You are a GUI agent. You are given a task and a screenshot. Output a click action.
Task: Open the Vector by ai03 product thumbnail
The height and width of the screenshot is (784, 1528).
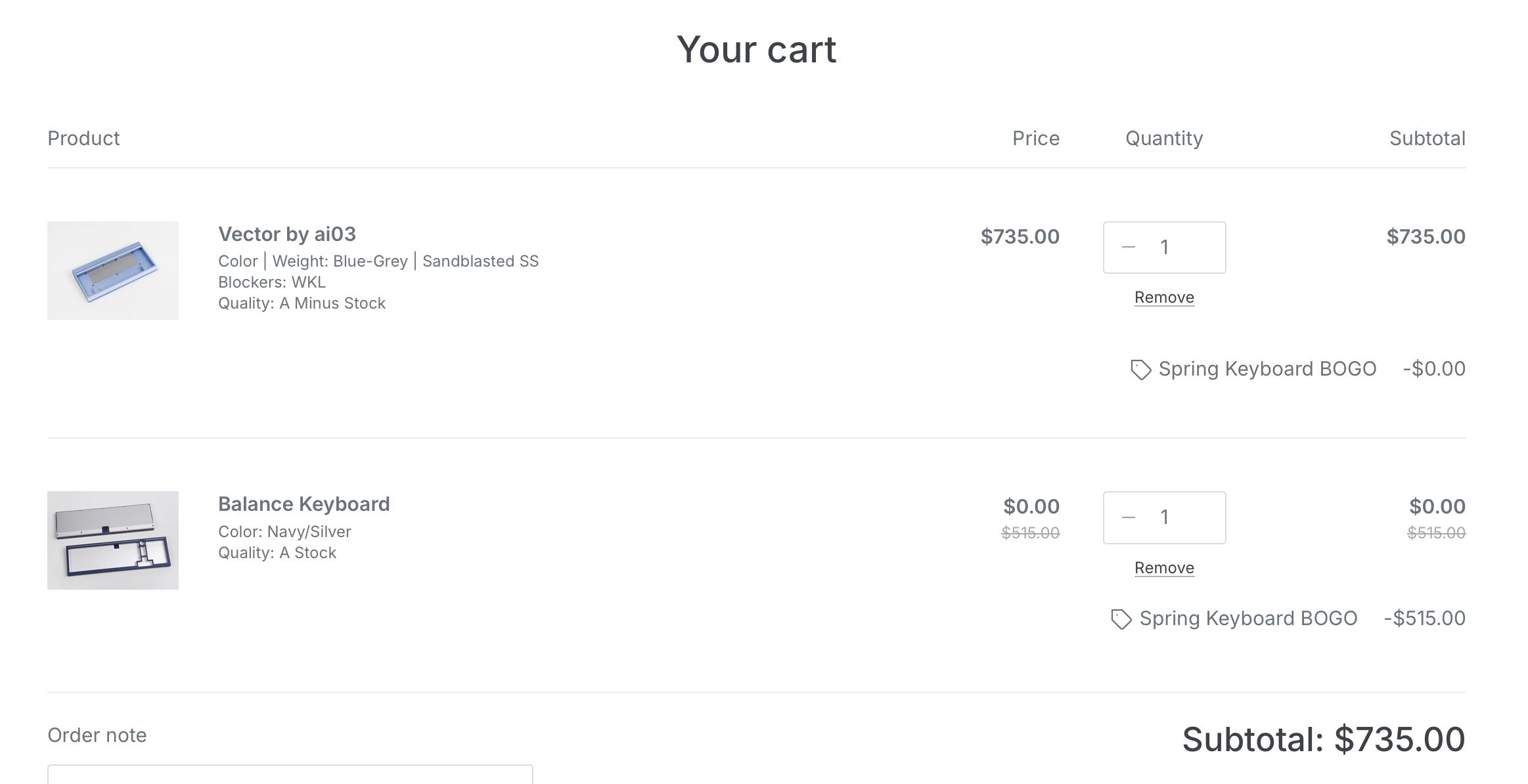tap(113, 271)
